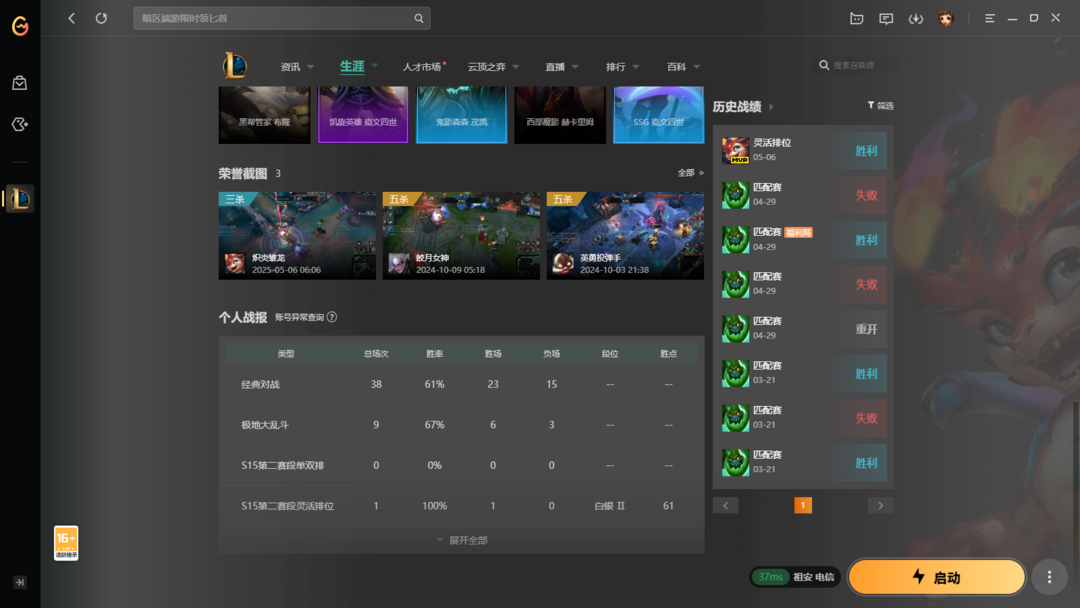Screen dimensions: 1080x608
Task: Open the messages chat icon
Action: [886, 19]
